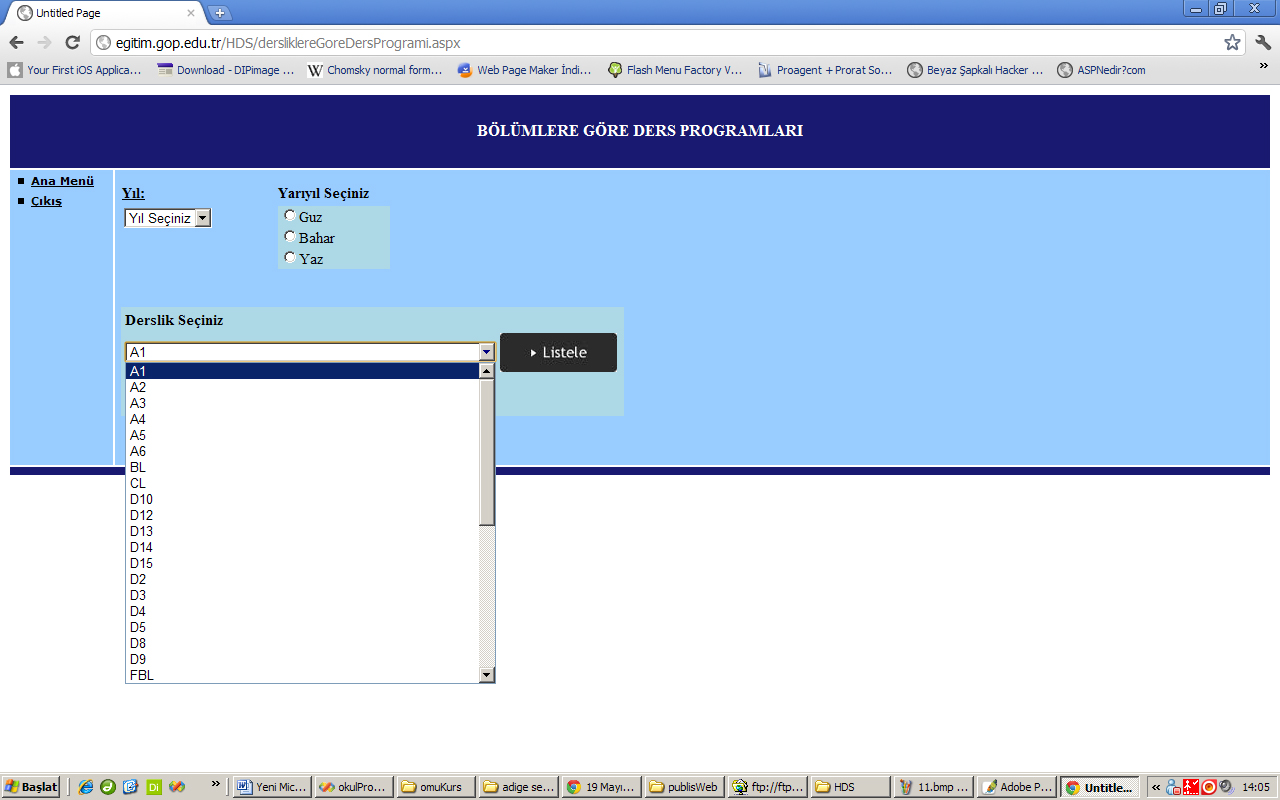Viewport: 1280px width, 800px height.
Task: Open new tab with plus button
Action: tap(220, 13)
